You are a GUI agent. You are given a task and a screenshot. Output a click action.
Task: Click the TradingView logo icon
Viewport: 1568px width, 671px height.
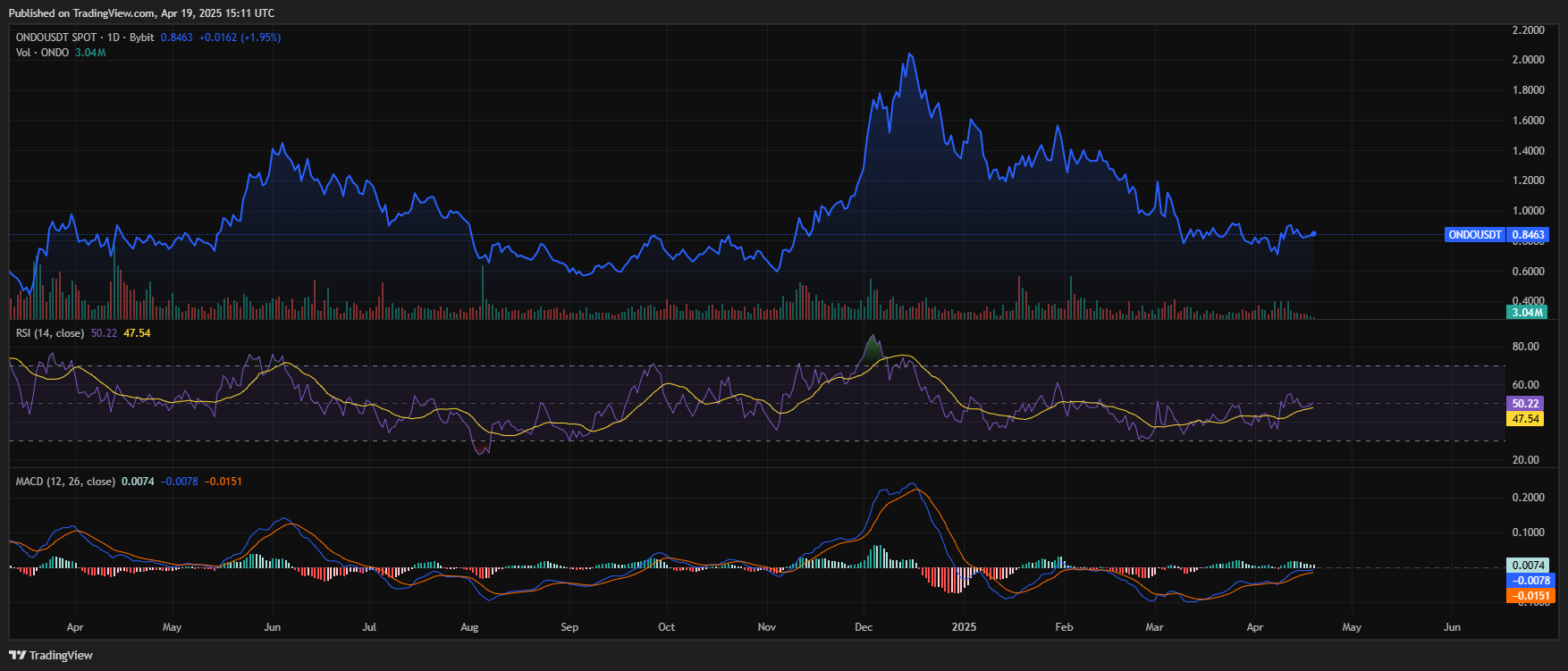[x=17, y=655]
